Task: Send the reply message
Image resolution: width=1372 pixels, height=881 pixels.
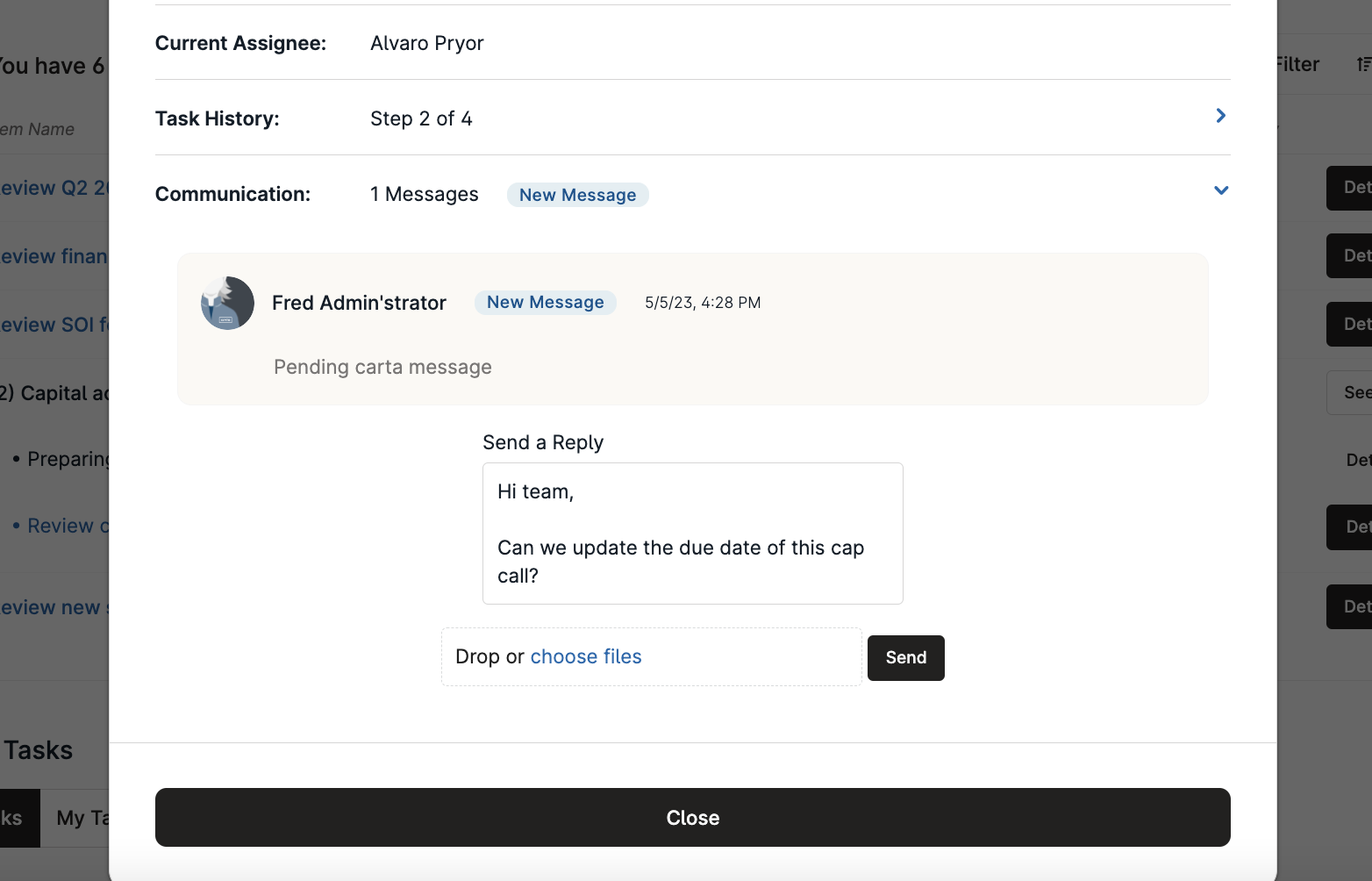Action: click(905, 657)
